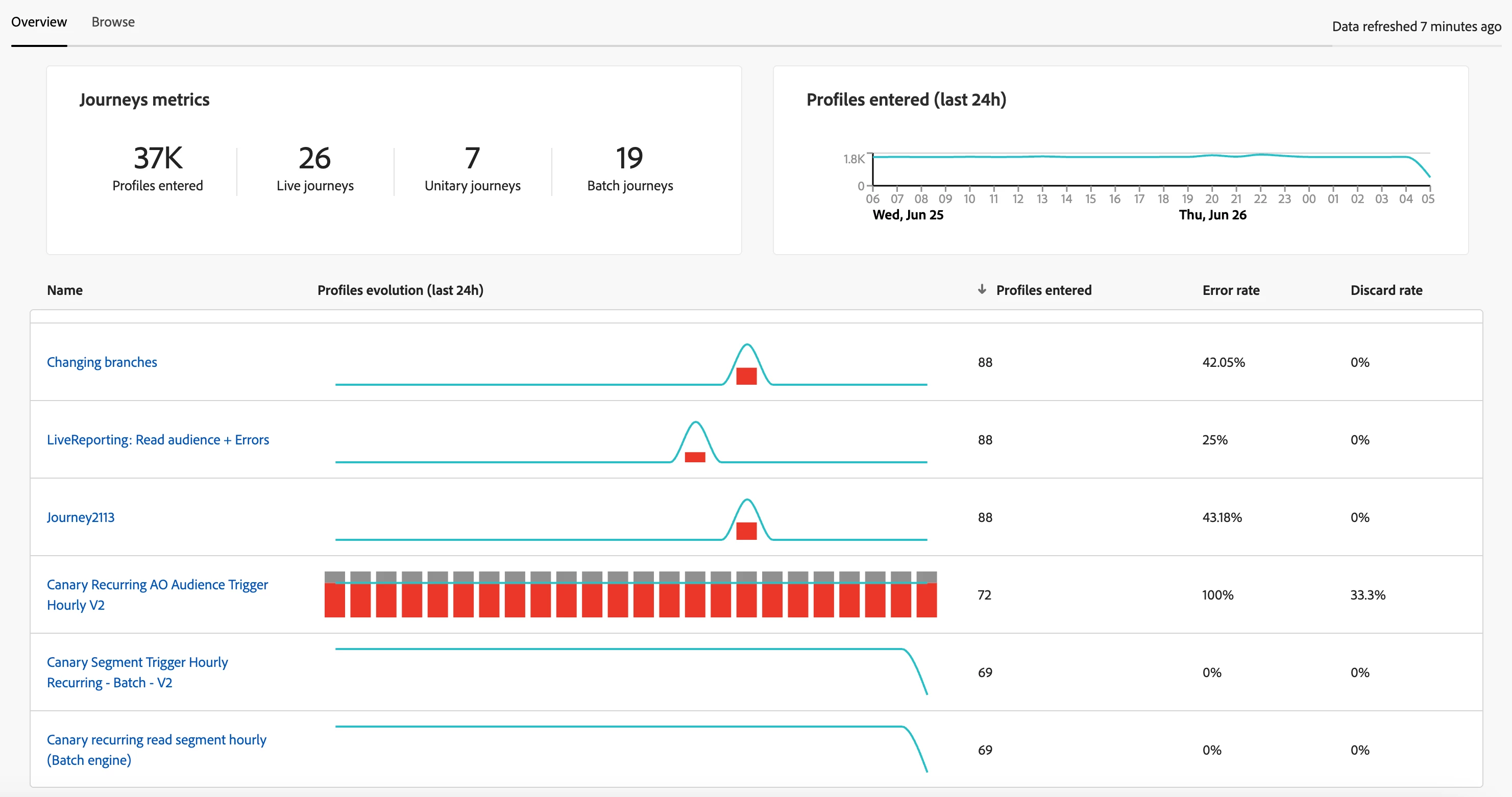Viewport: 1512px width, 797px height.
Task: Click the Profiles entered column header
Action: (x=1043, y=290)
